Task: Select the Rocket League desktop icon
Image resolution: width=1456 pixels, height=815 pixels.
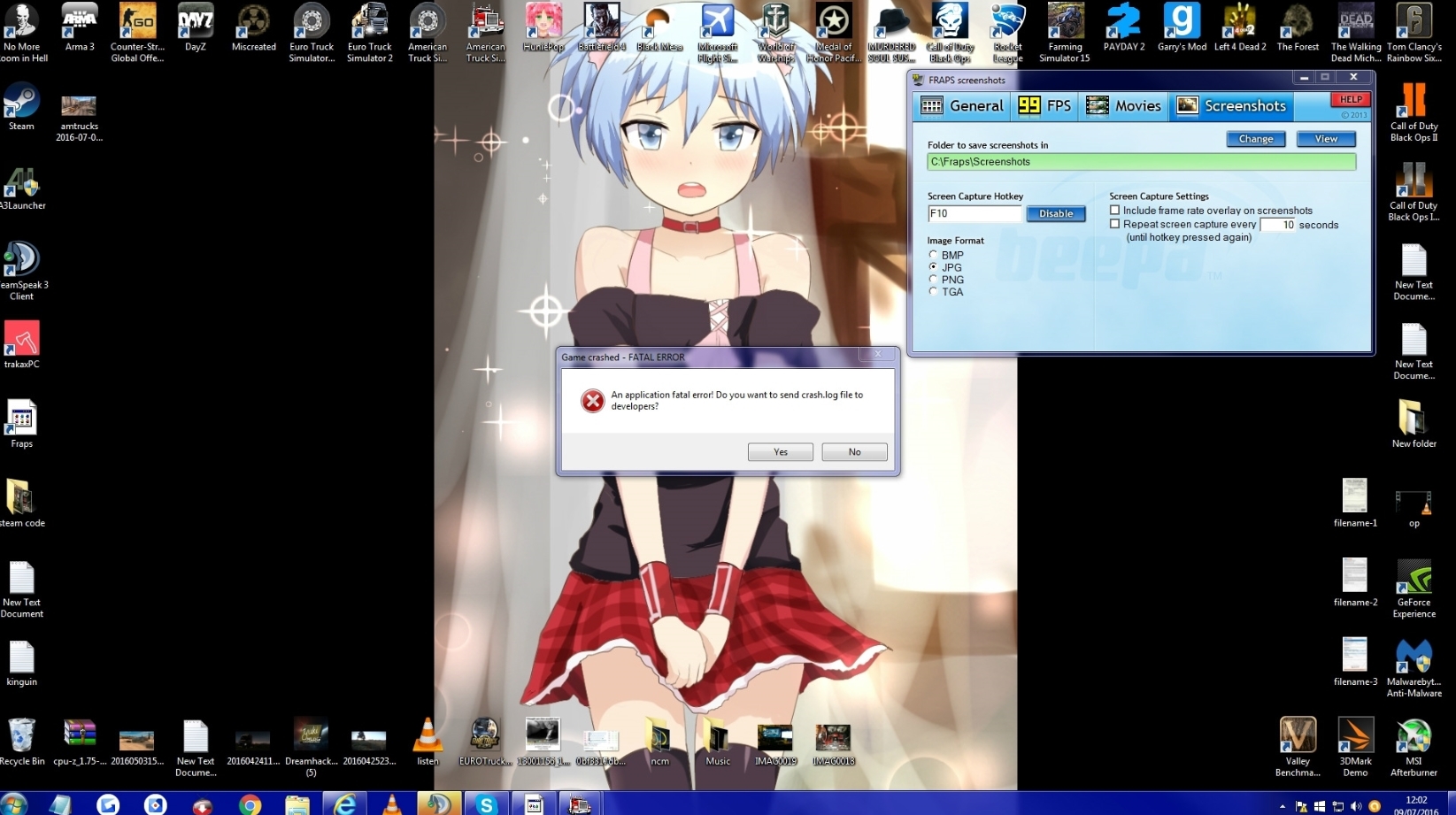Action: click(1007, 33)
